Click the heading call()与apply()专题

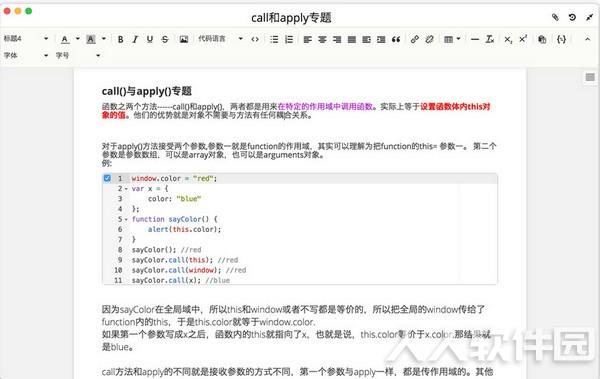(147, 91)
